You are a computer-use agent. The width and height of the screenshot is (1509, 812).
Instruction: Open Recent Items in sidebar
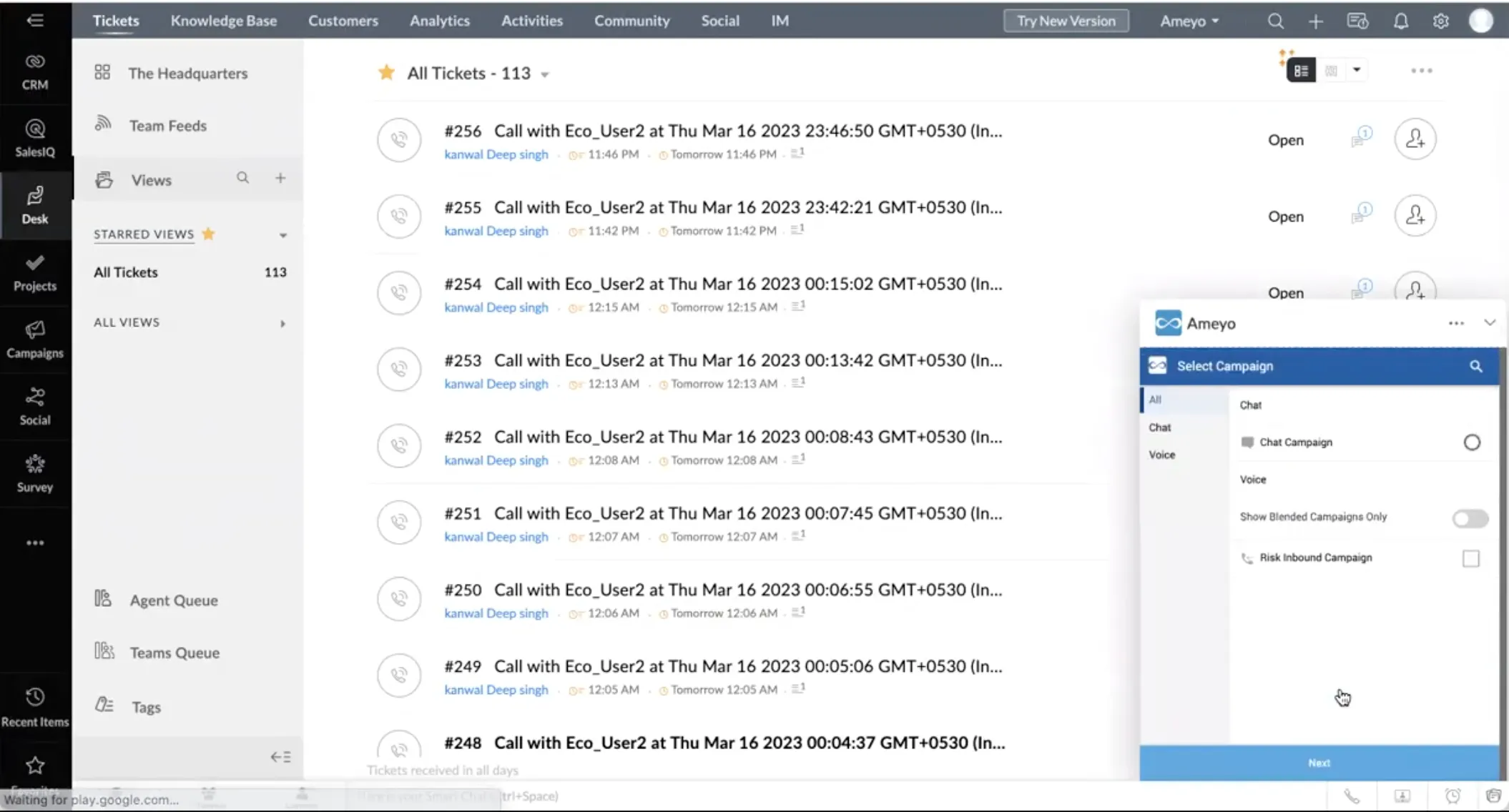35,708
